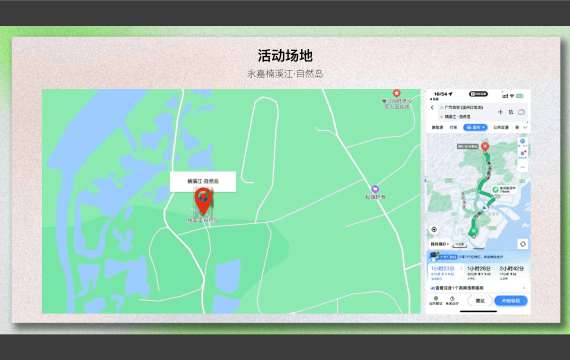The width and height of the screenshot is (570, 360).
Task: Select the 1小时23分 route option
Action: click(442, 272)
